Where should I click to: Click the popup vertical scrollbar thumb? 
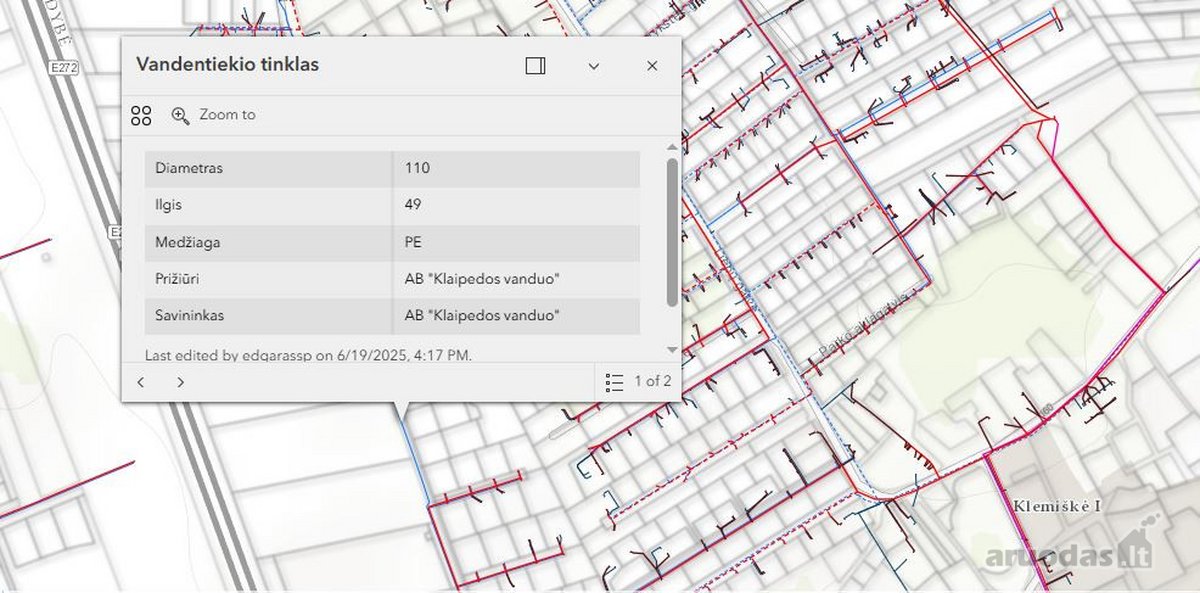coord(672,232)
